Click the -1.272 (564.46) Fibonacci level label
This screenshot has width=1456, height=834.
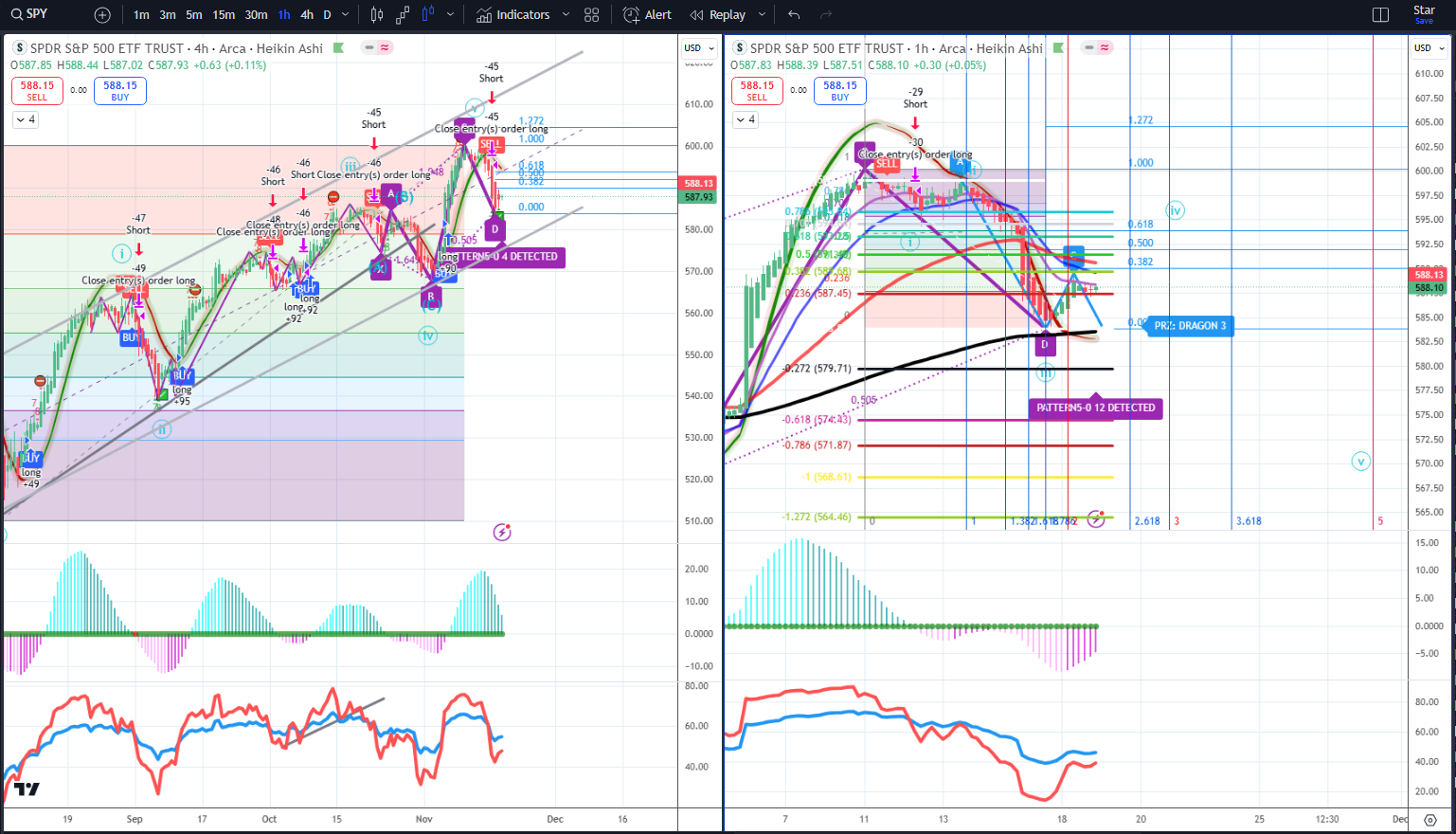pos(817,517)
